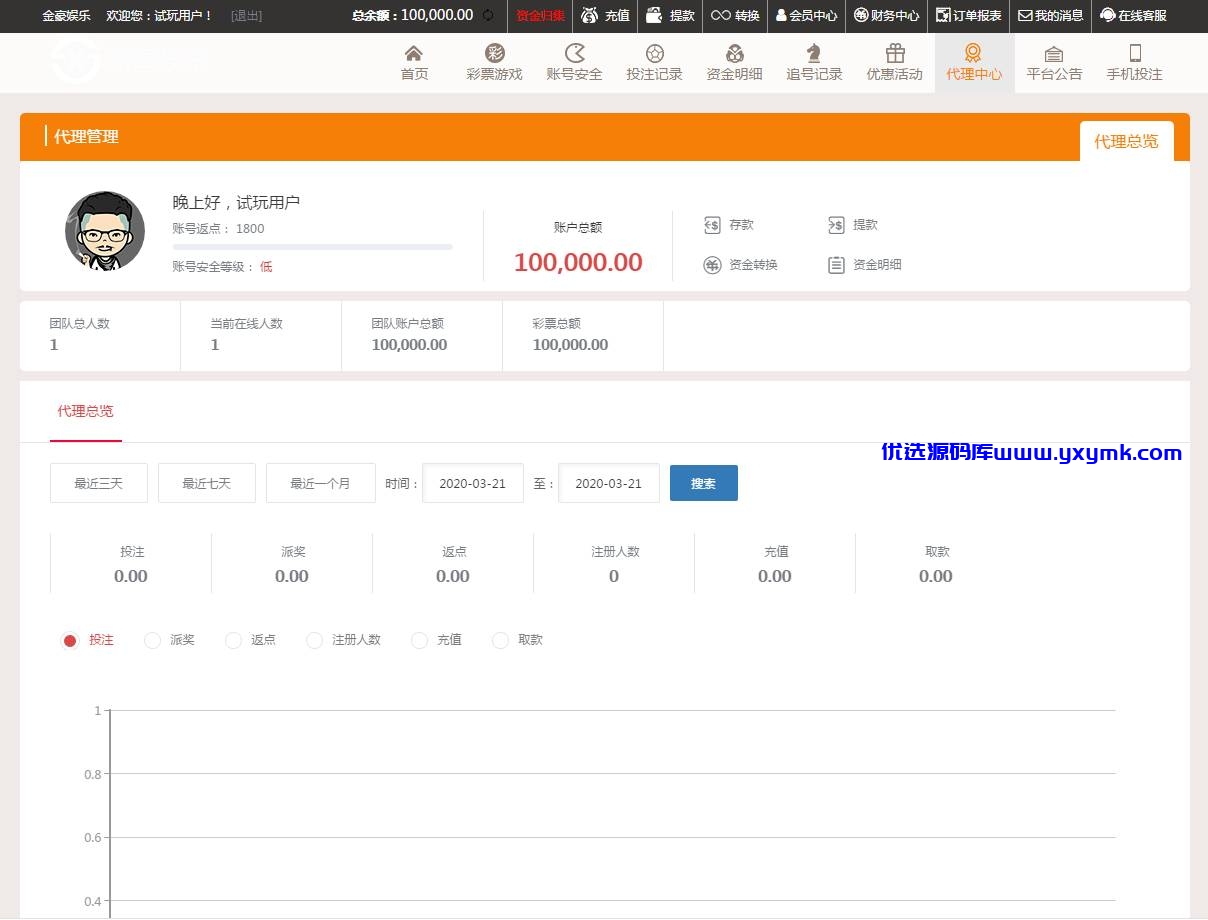
Task: Select 返点 radio button for chart
Action: [x=233, y=640]
